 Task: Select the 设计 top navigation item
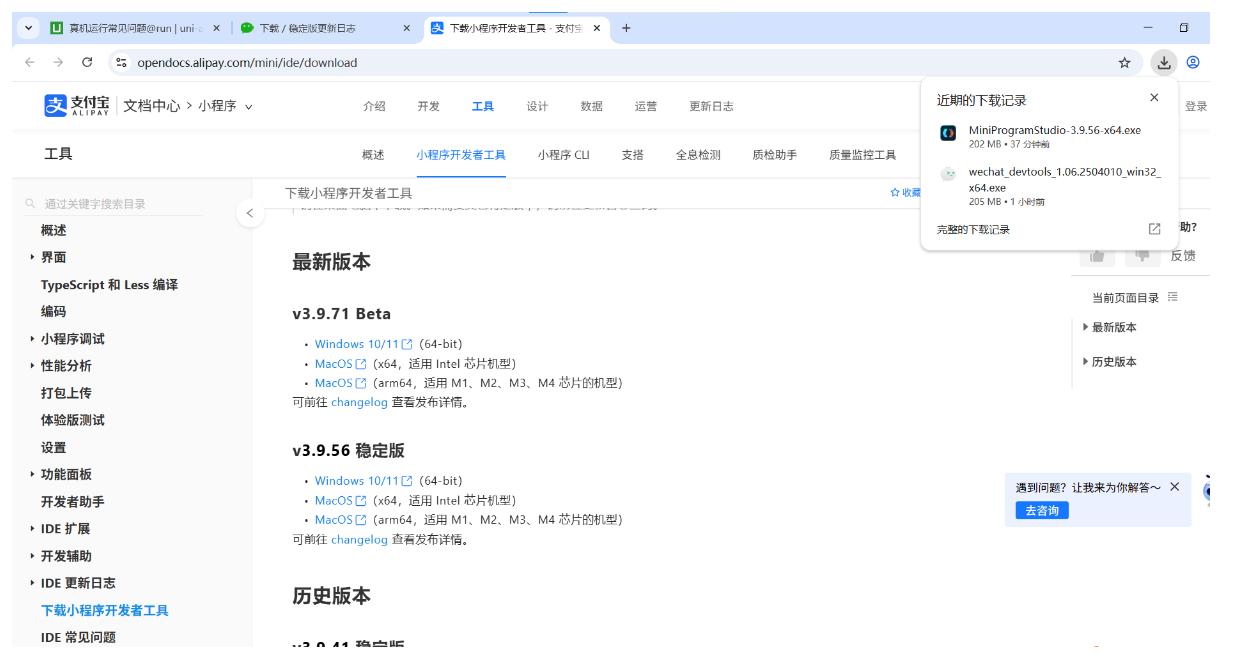click(537, 106)
